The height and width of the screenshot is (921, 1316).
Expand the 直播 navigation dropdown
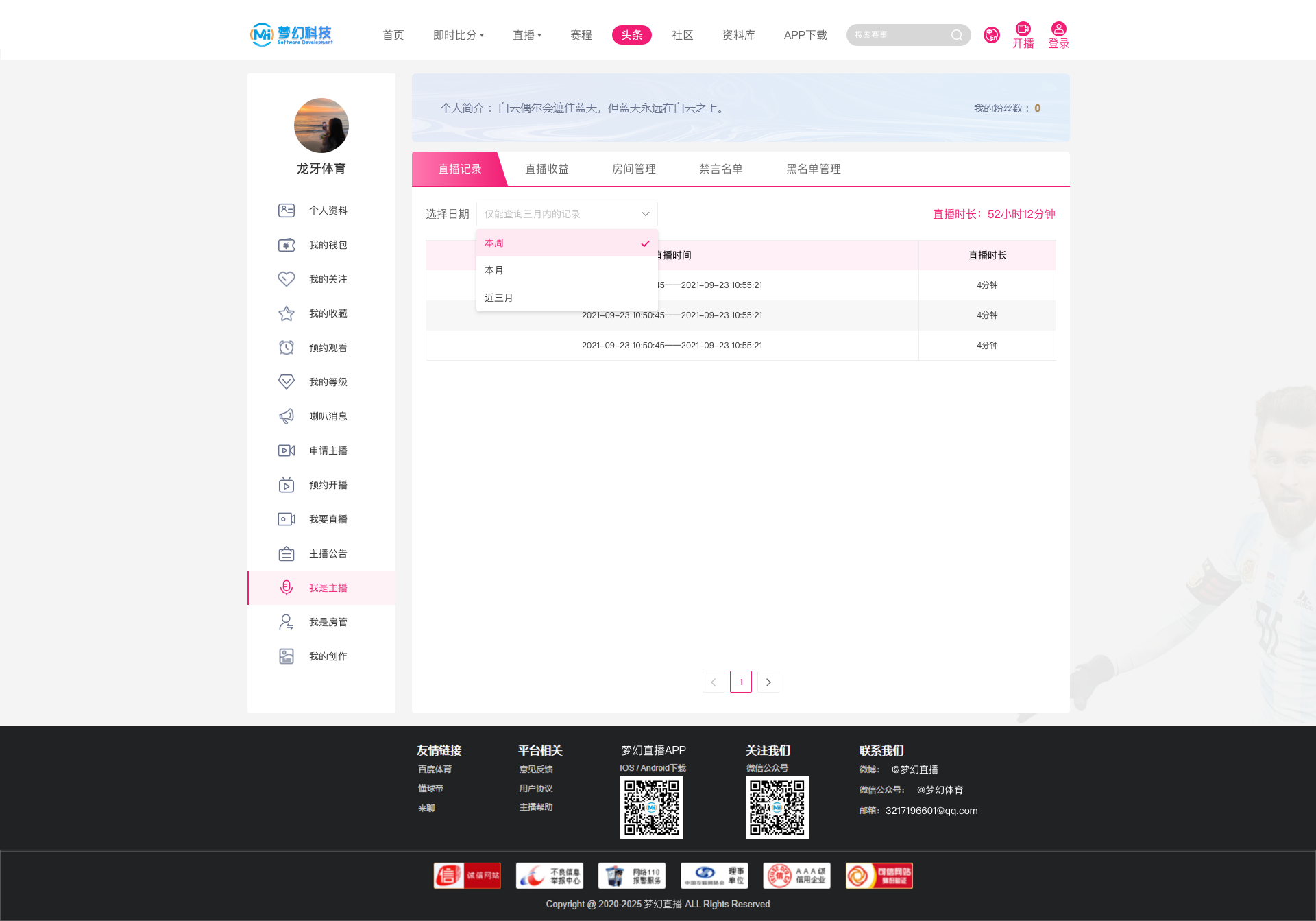[x=527, y=35]
